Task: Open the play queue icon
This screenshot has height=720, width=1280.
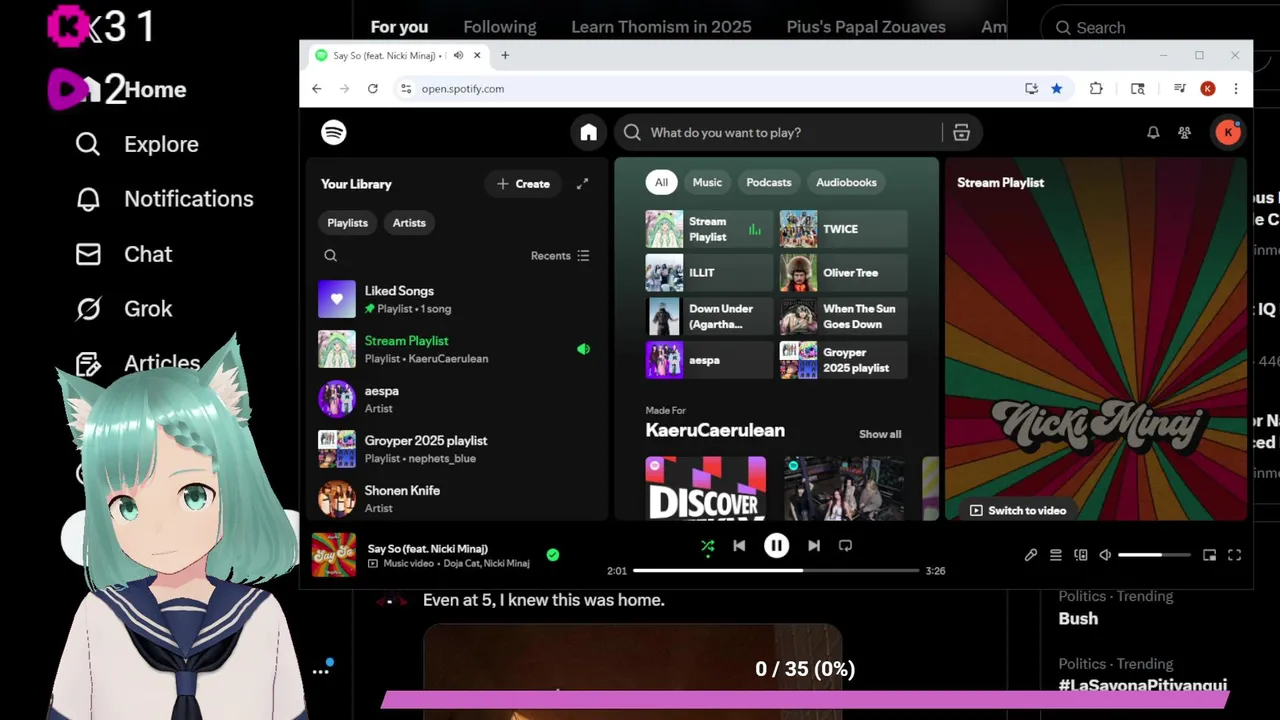Action: [1056, 555]
